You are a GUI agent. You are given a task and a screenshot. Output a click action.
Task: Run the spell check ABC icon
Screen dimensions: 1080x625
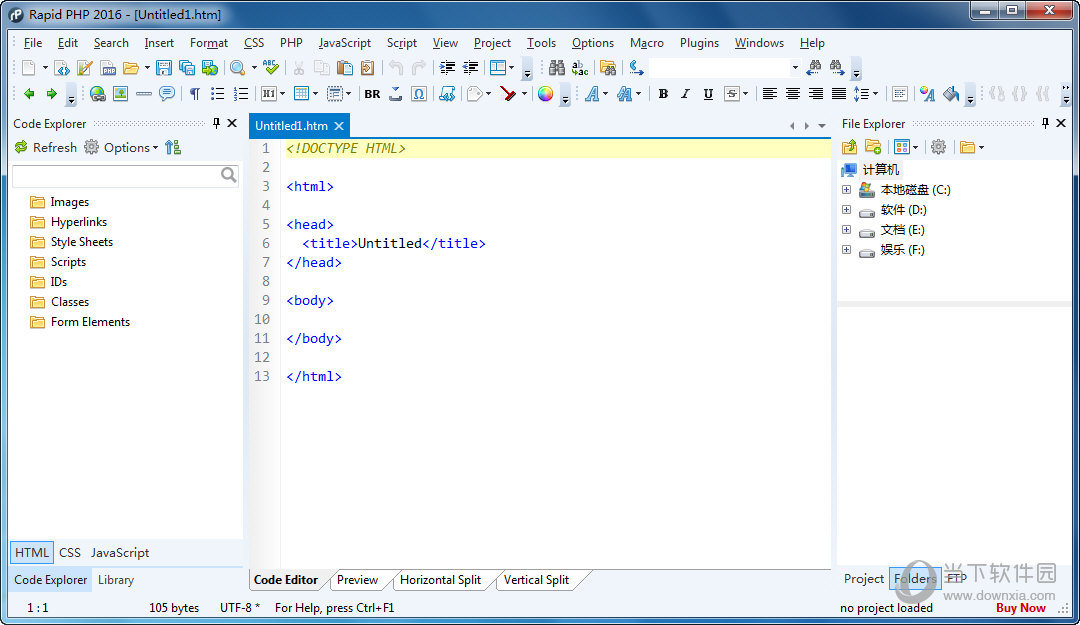(x=271, y=68)
